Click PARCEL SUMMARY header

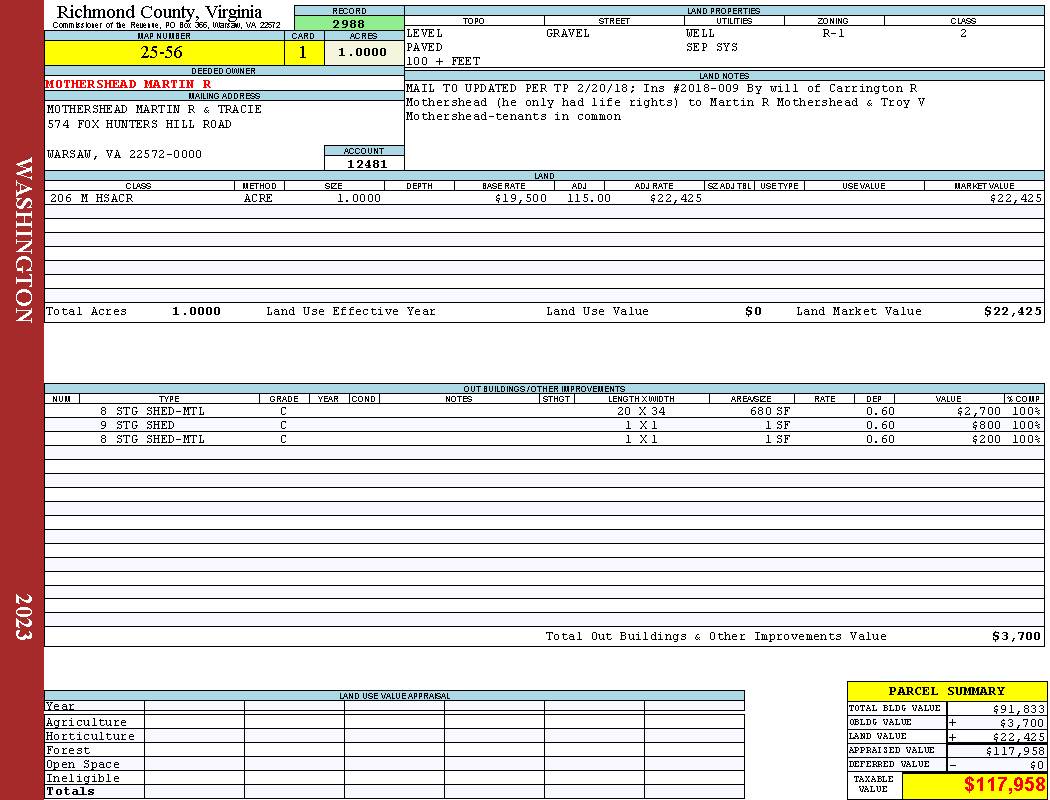coord(947,691)
